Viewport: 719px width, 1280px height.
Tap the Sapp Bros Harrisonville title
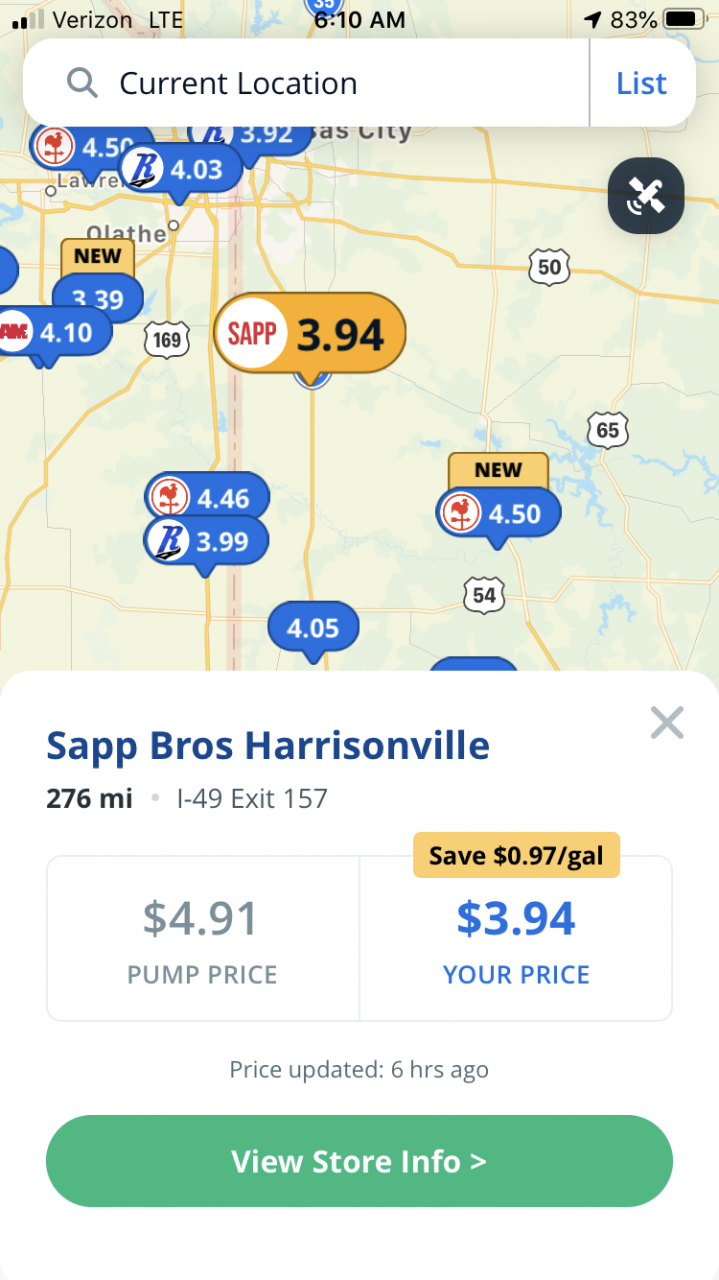pyautogui.click(x=268, y=745)
